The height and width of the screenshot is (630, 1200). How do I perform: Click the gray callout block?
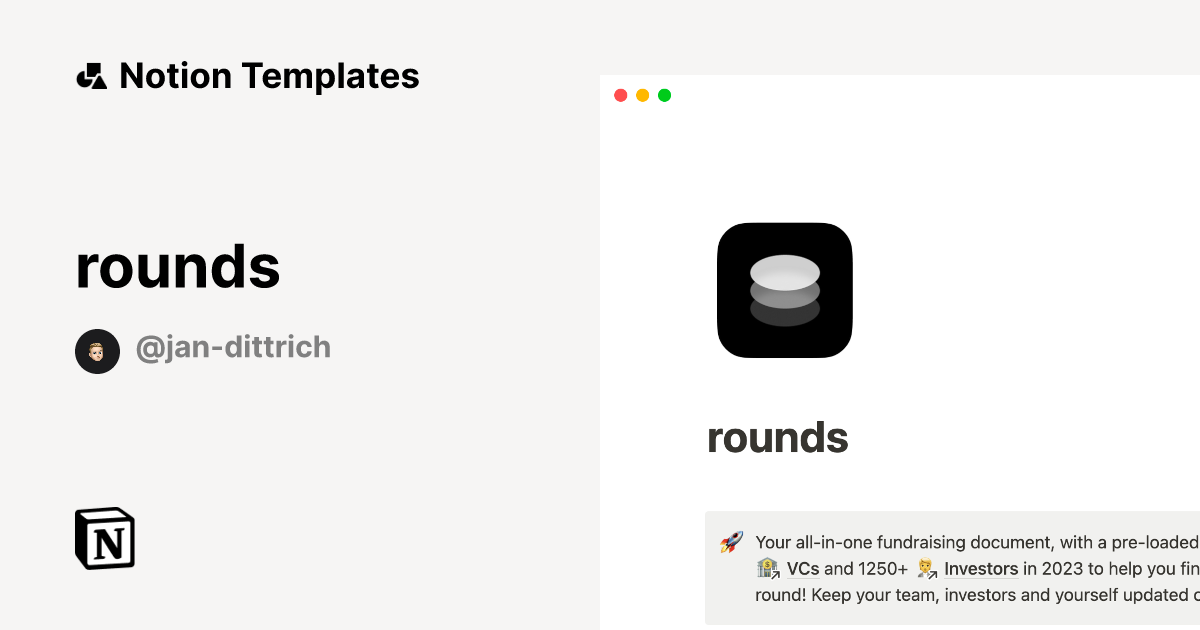(x=950, y=568)
